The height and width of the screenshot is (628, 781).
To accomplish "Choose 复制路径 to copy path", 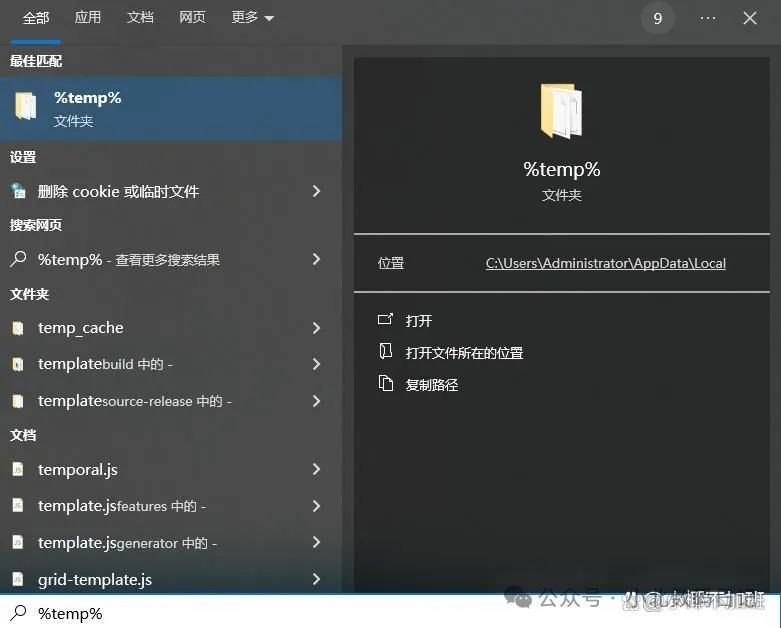I will tap(432, 384).
